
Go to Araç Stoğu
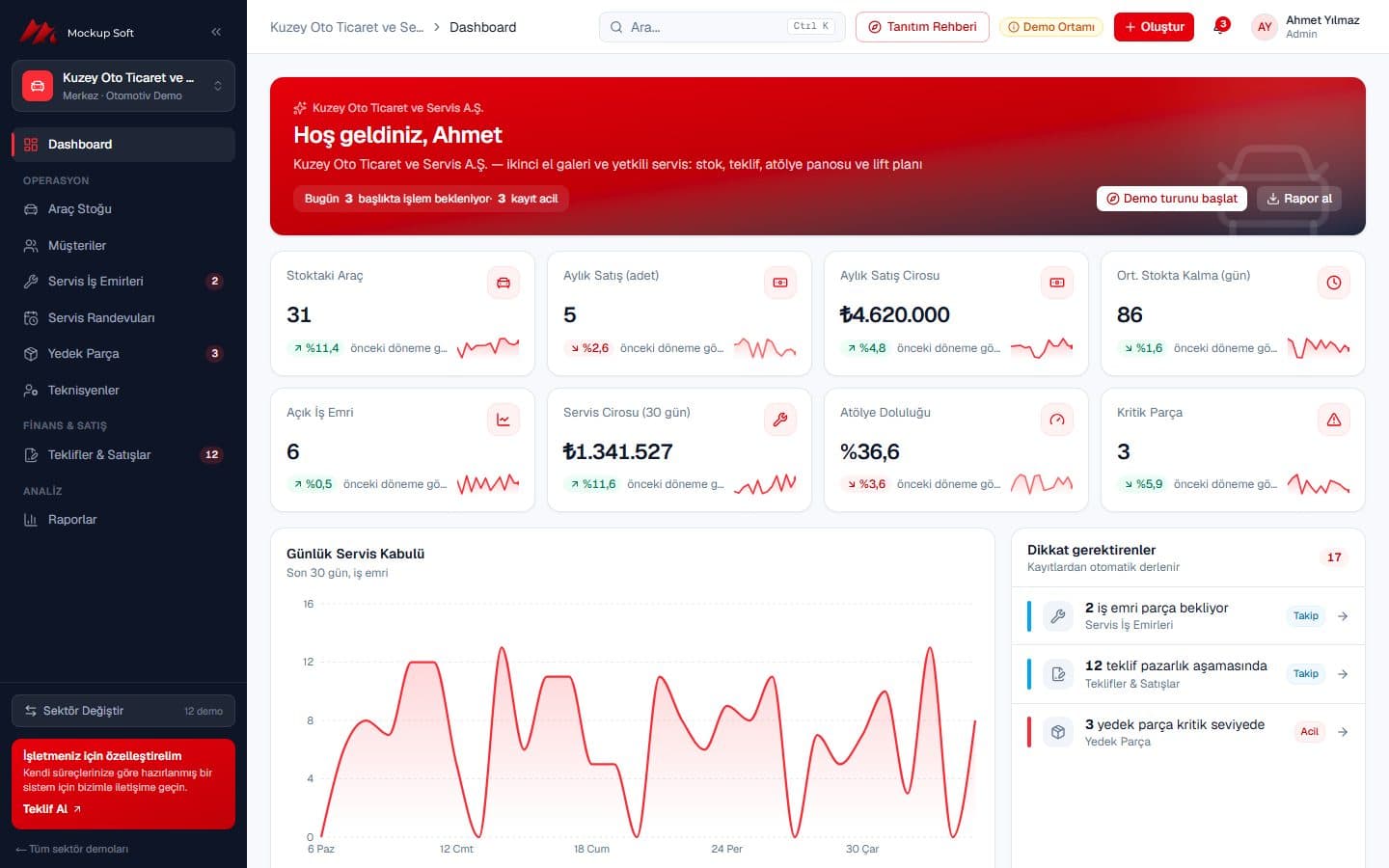[123, 209]
